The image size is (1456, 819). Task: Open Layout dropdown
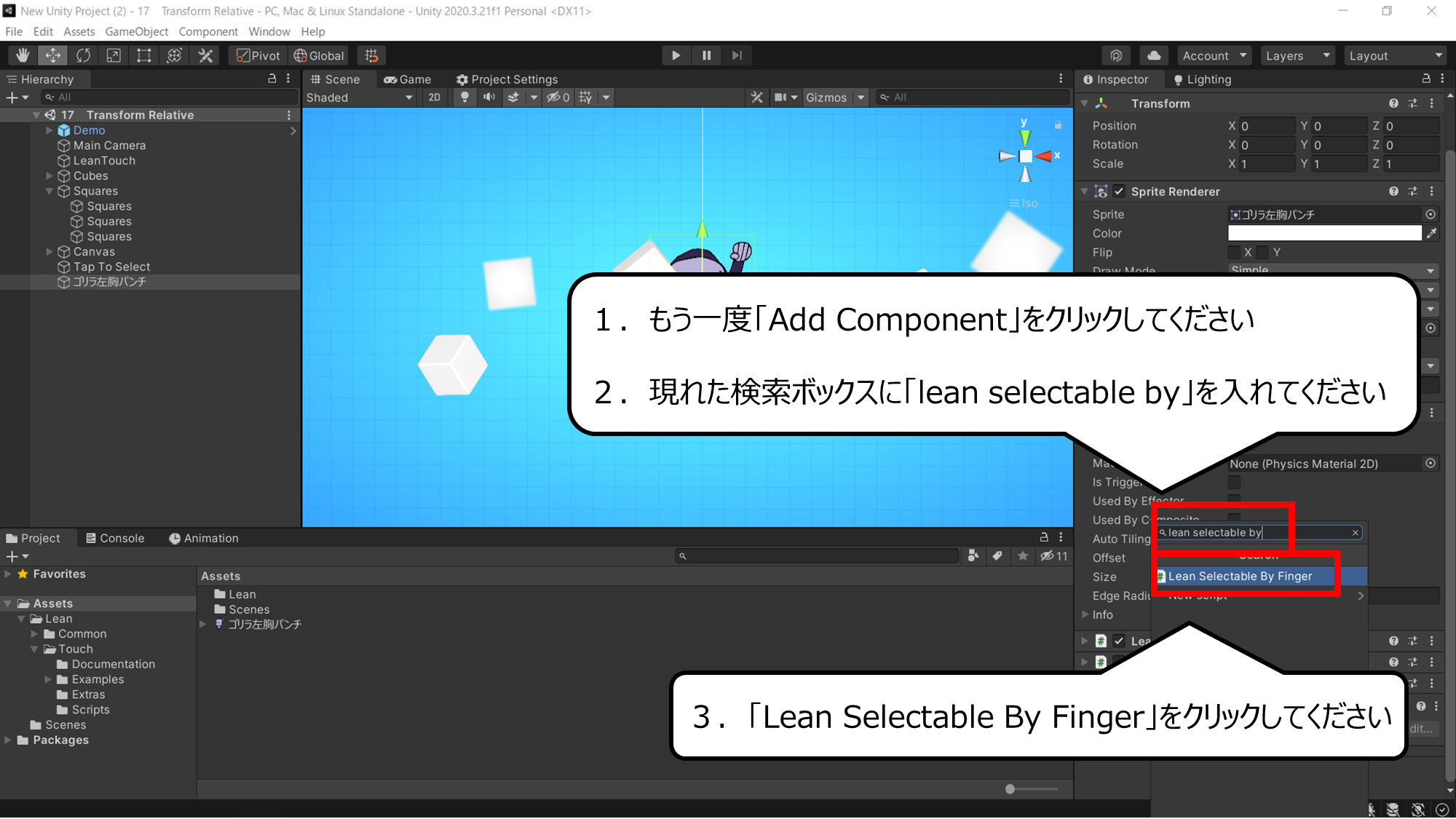point(1396,55)
